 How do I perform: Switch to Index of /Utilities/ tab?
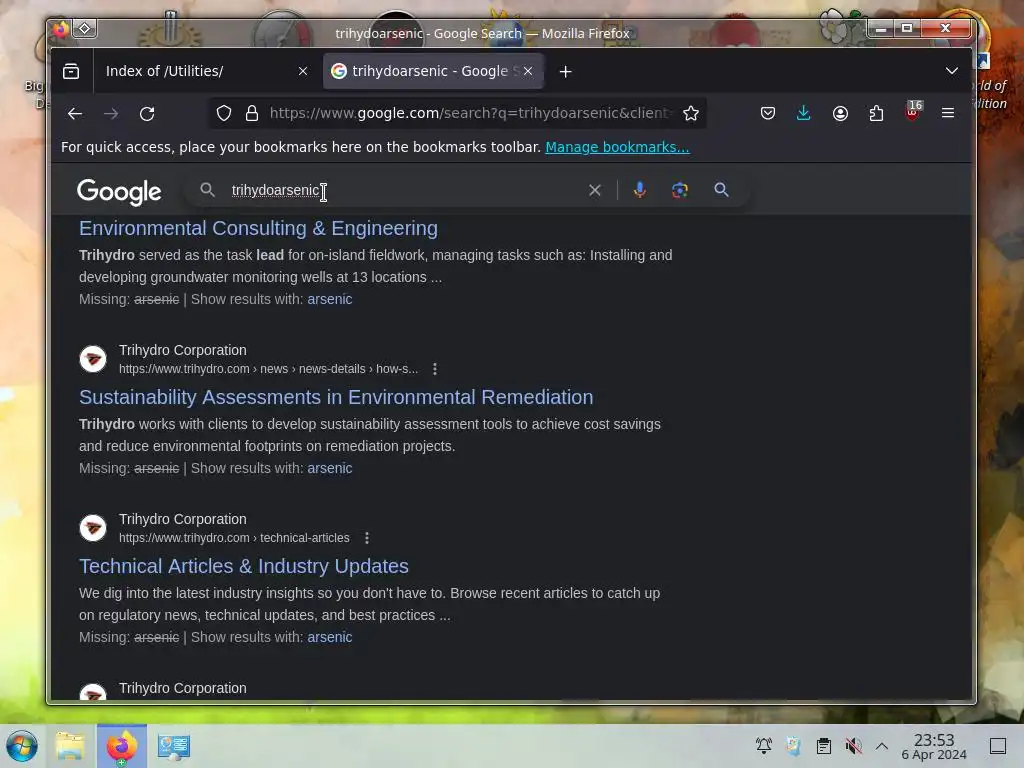point(204,71)
